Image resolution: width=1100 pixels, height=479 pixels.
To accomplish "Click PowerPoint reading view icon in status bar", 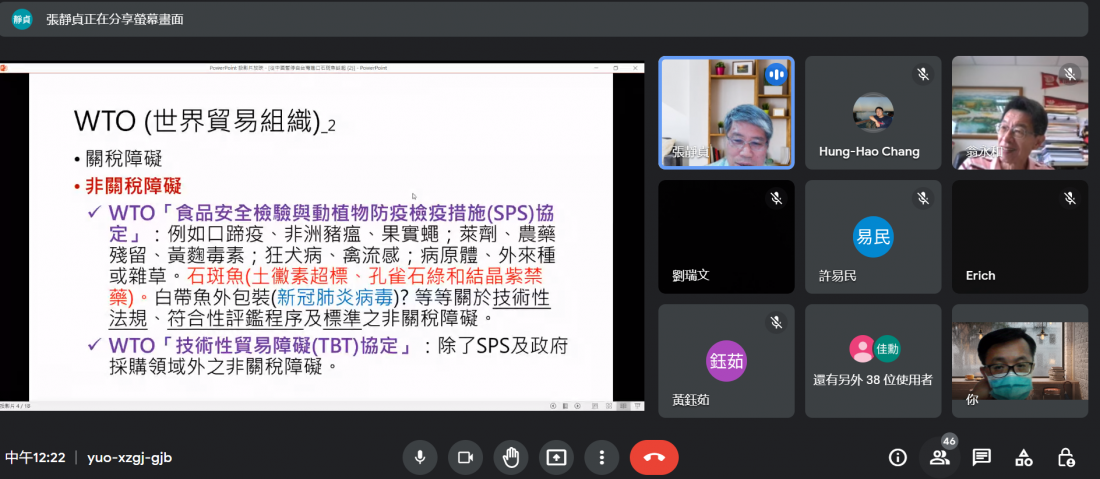I will [622, 405].
